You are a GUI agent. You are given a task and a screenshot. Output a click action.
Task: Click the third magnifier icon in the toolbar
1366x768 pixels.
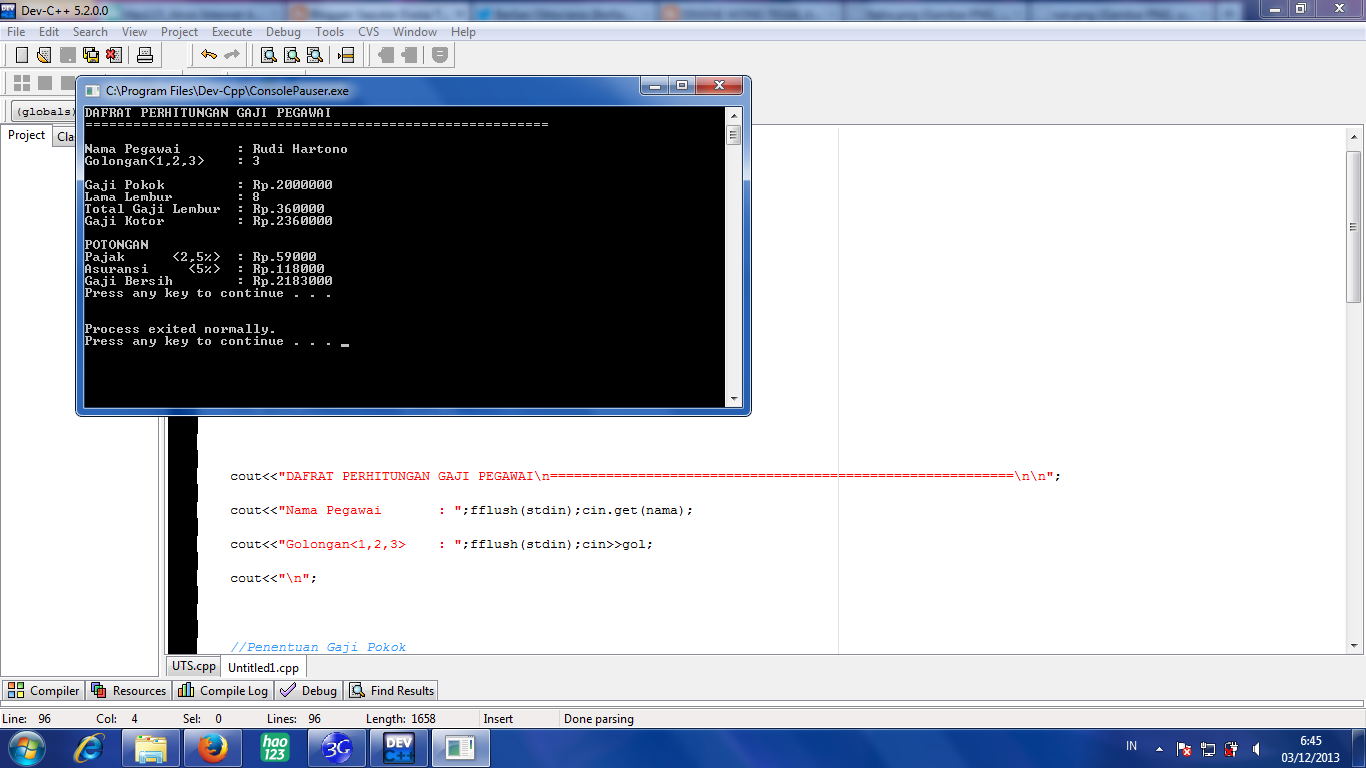(x=315, y=55)
